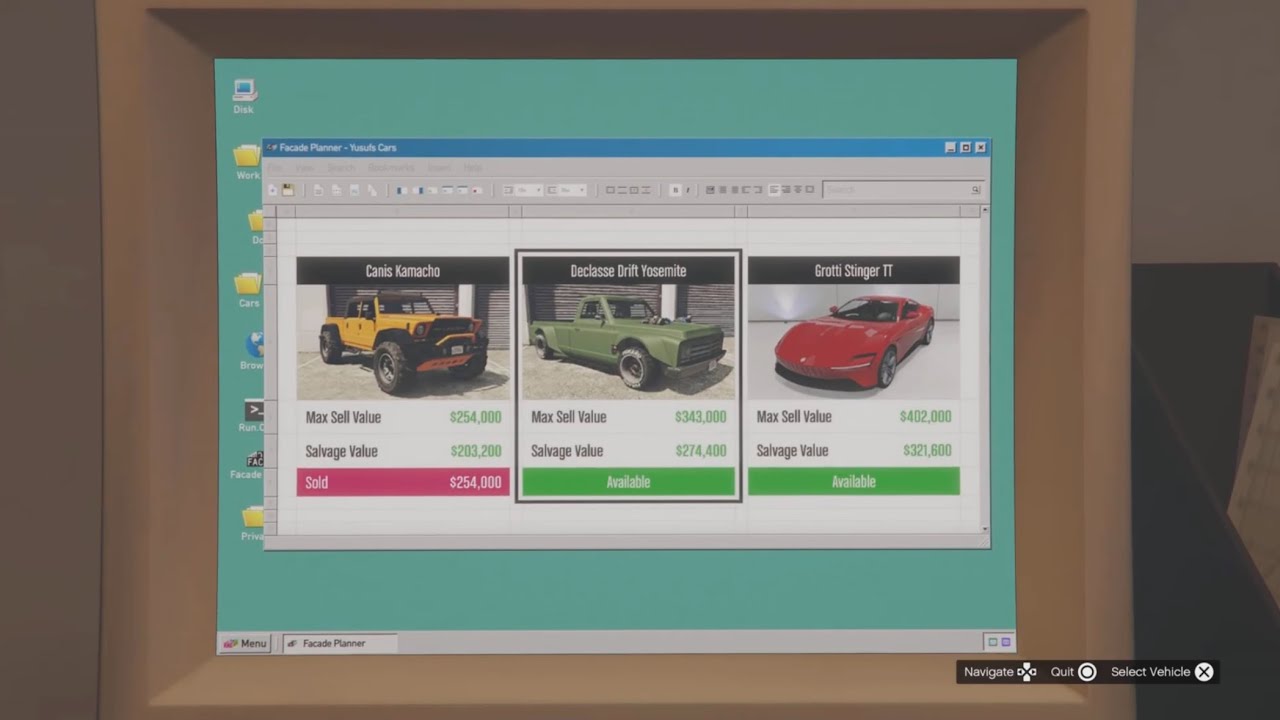Open the Menu start button on taskbar
Image resolution: width=1280 pixels, height=720 pixels.
245,643
